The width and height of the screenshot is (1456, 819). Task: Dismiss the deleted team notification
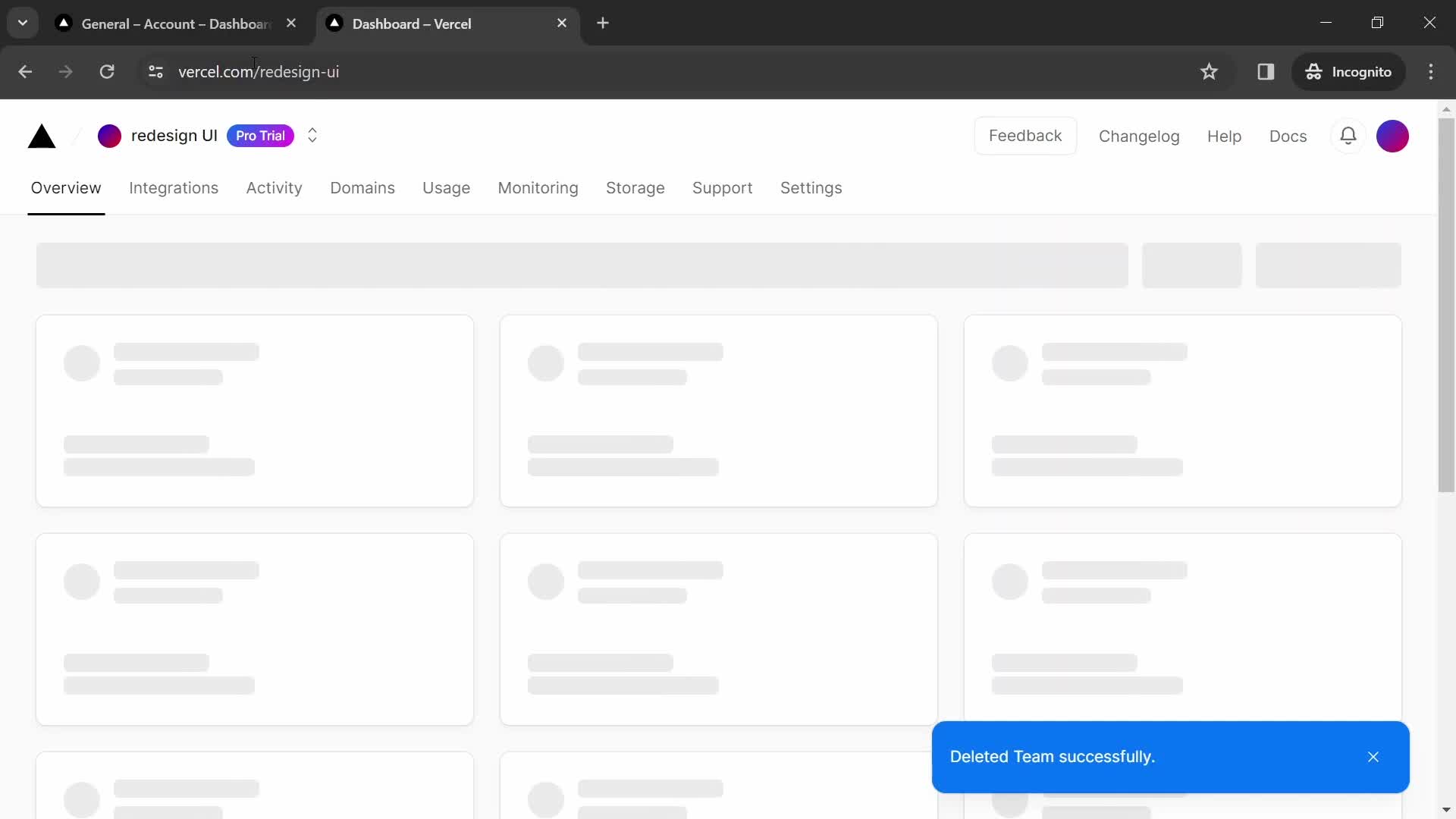1373,756
